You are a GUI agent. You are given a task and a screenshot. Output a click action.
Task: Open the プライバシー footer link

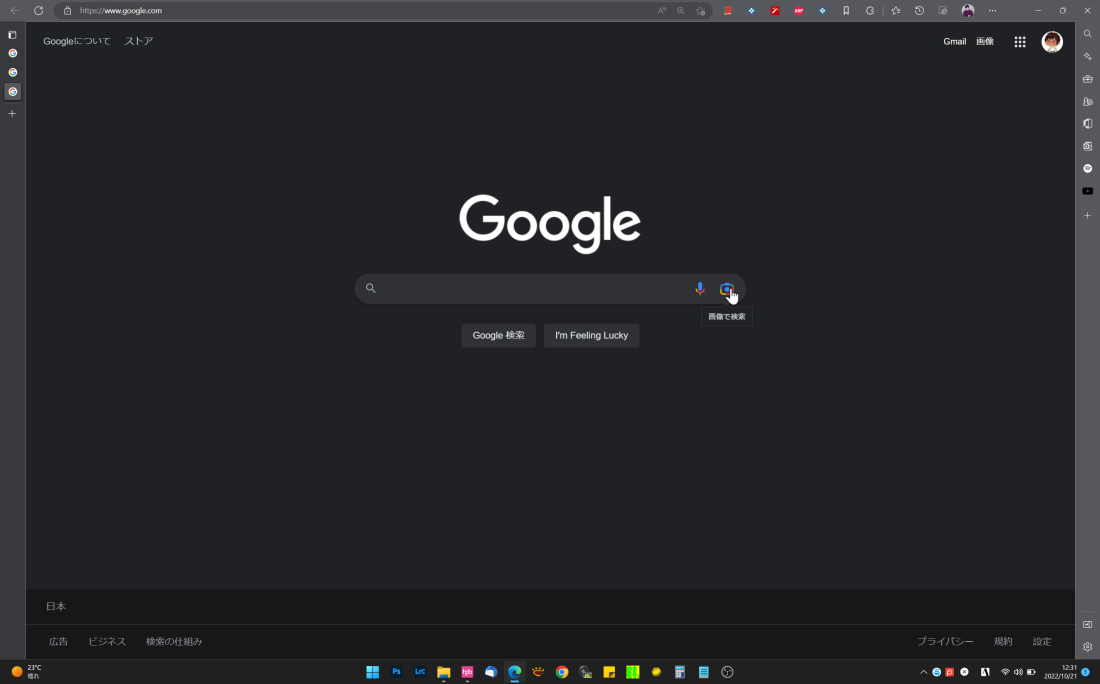(x=945, y=641)
